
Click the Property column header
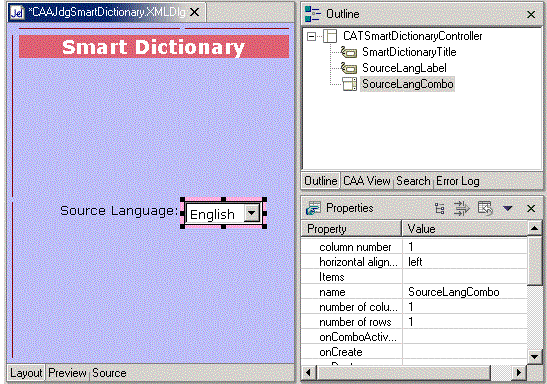tap(351, 229)
